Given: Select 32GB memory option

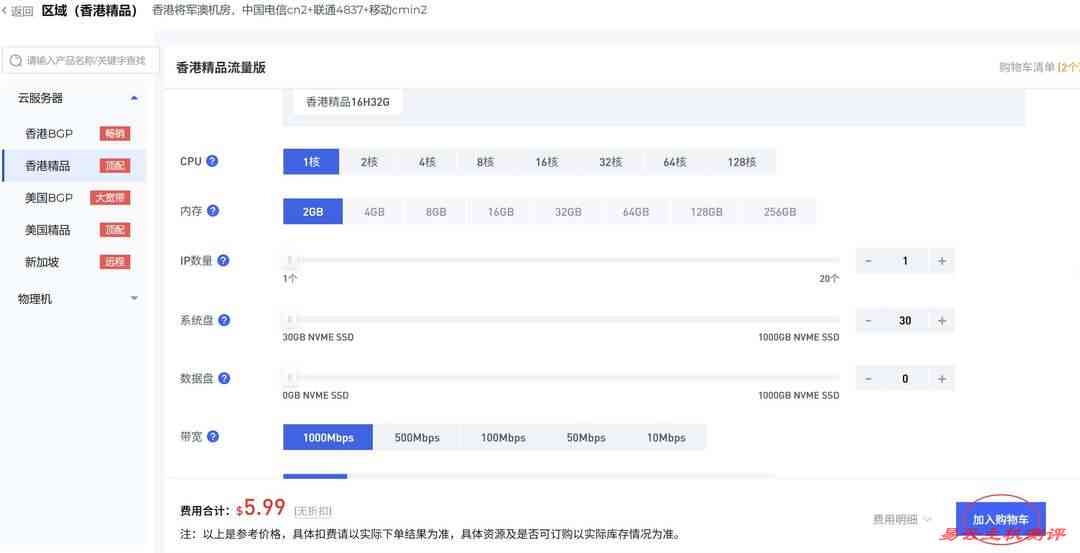Looking at the screenshot, I should (x=568, y=211).
